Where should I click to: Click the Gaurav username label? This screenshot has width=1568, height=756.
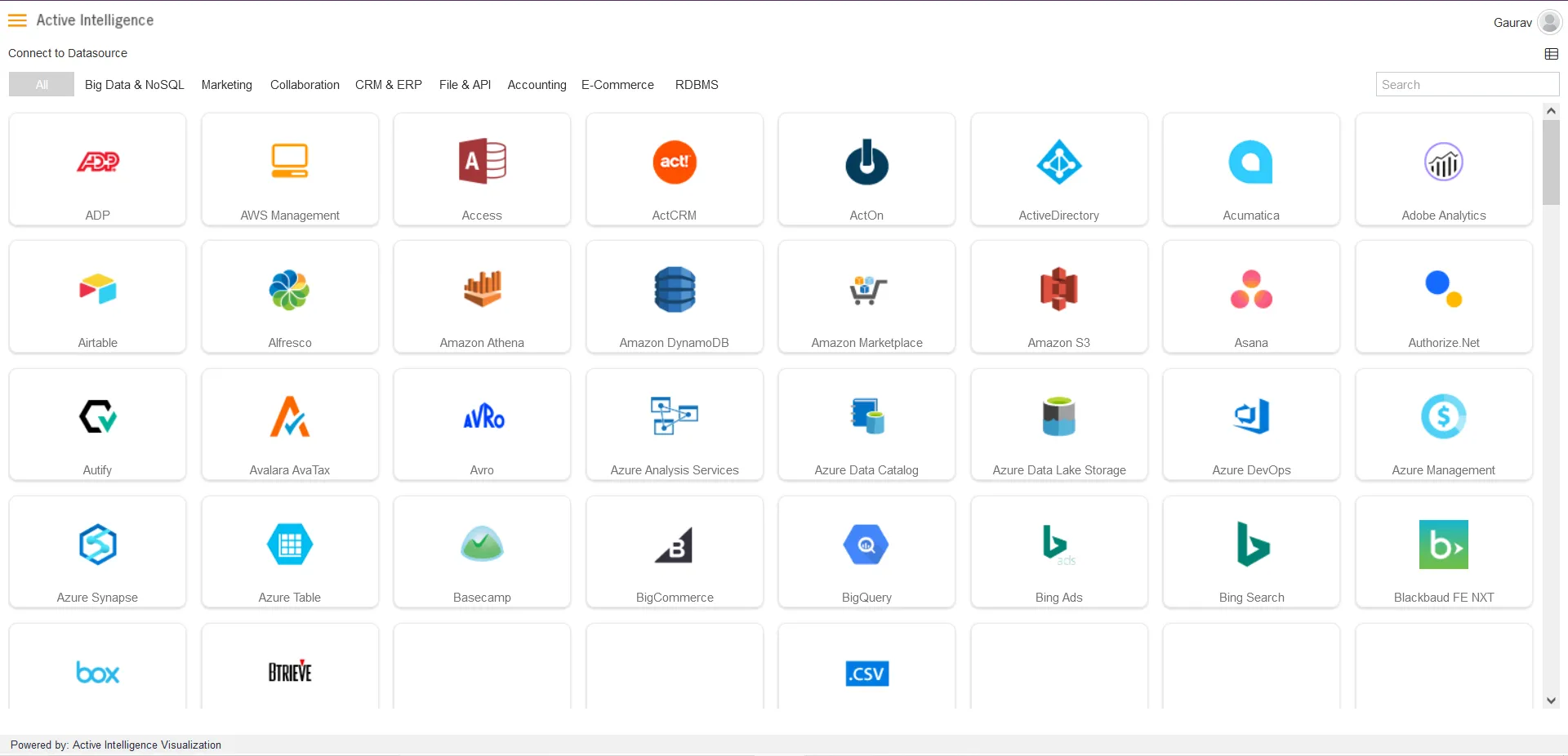click(1512, 23)
